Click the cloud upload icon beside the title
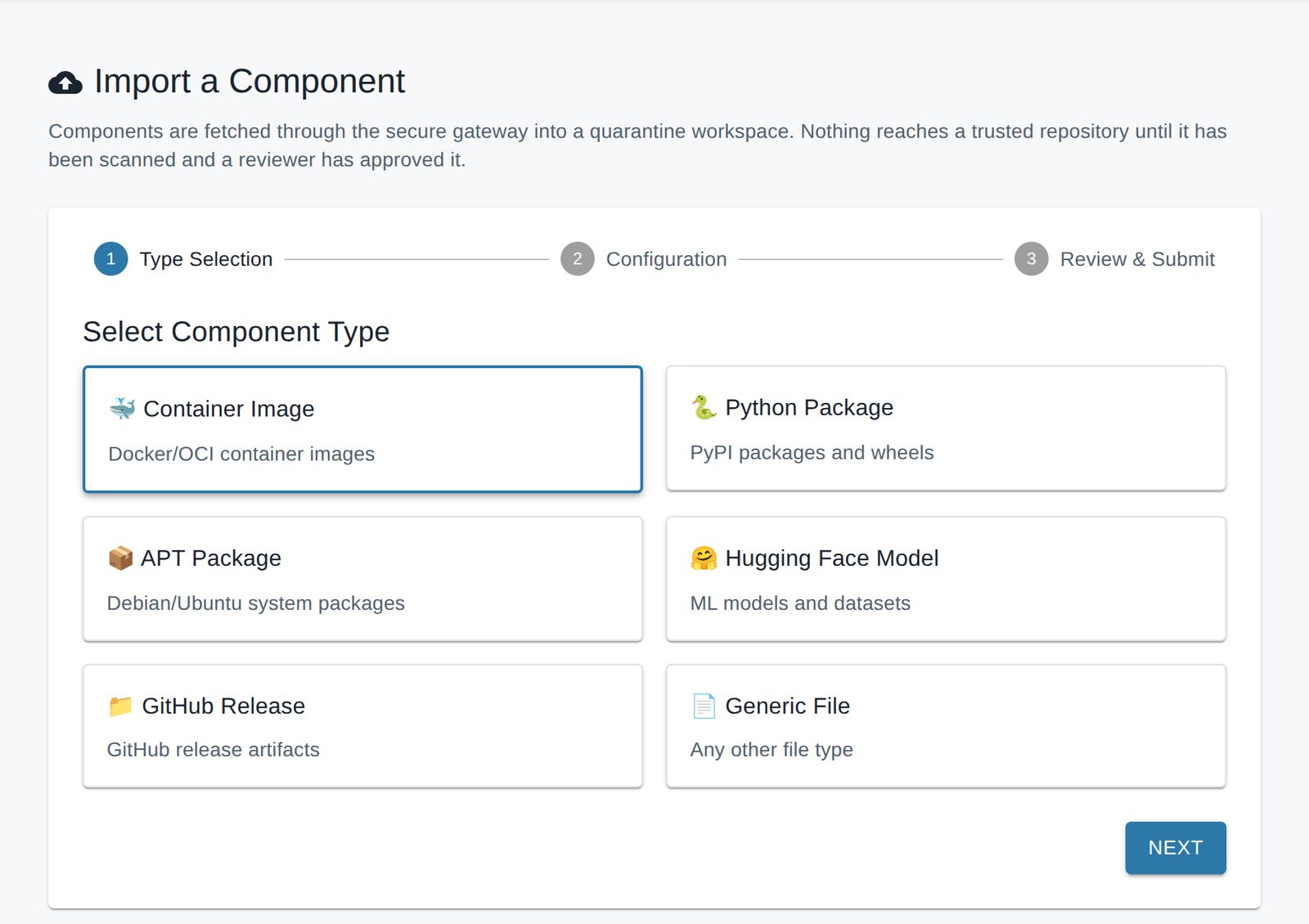 click(x=65, y=83)
